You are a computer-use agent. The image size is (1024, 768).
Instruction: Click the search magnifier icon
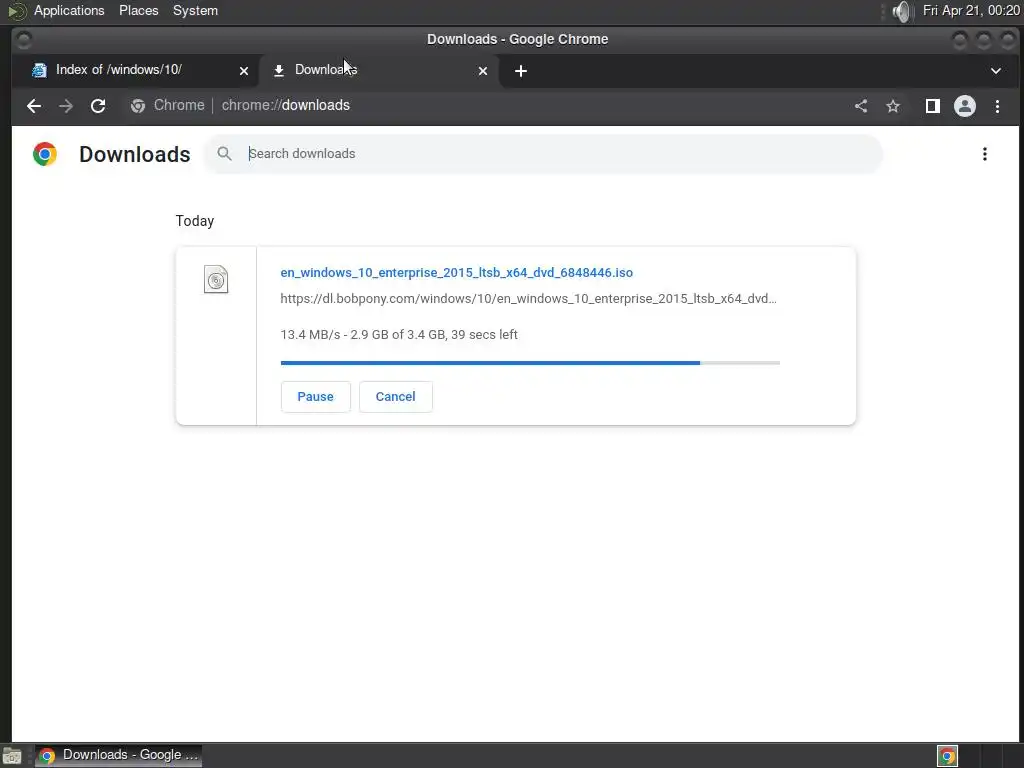click(x=225, y=153)
